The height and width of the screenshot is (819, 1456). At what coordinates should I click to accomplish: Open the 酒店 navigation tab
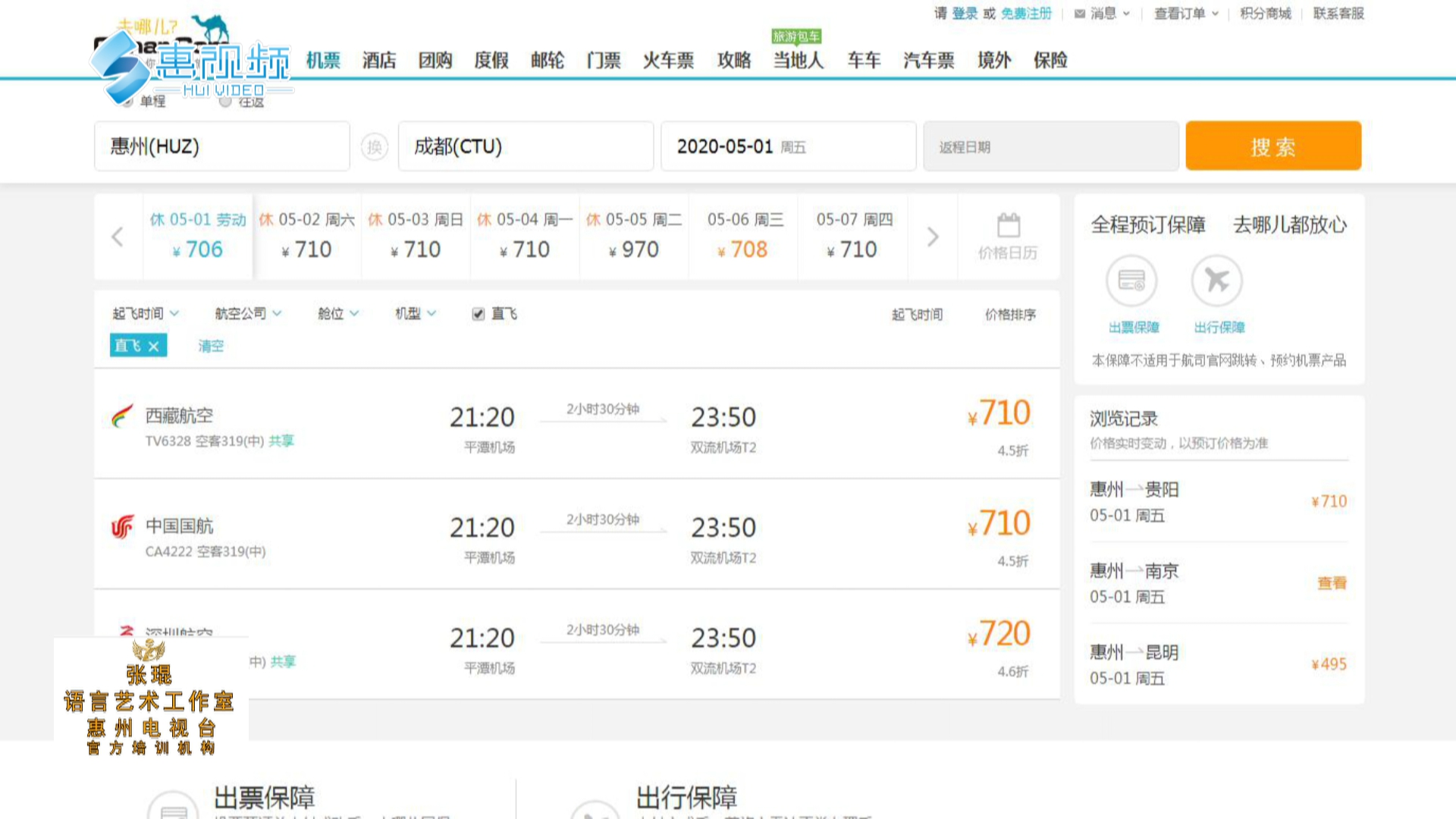(379, 60)
